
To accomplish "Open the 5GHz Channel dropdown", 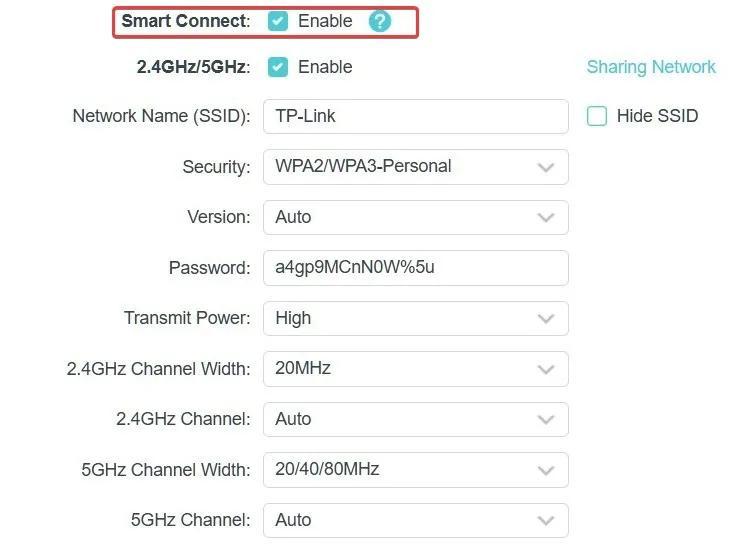I will pyautogui.click(x=415, y=520).
